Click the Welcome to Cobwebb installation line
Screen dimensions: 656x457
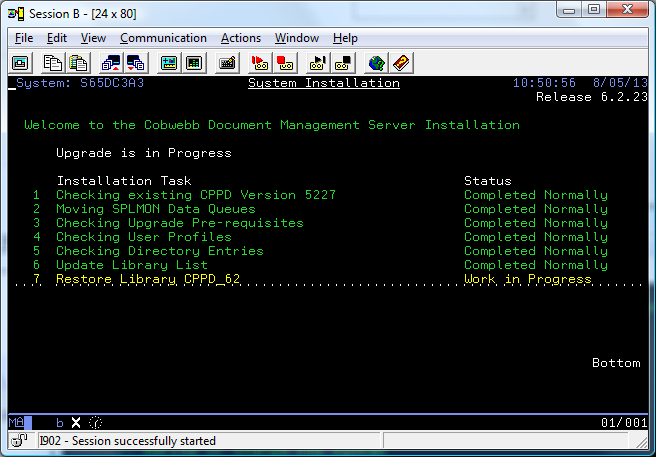pos(272,125)
